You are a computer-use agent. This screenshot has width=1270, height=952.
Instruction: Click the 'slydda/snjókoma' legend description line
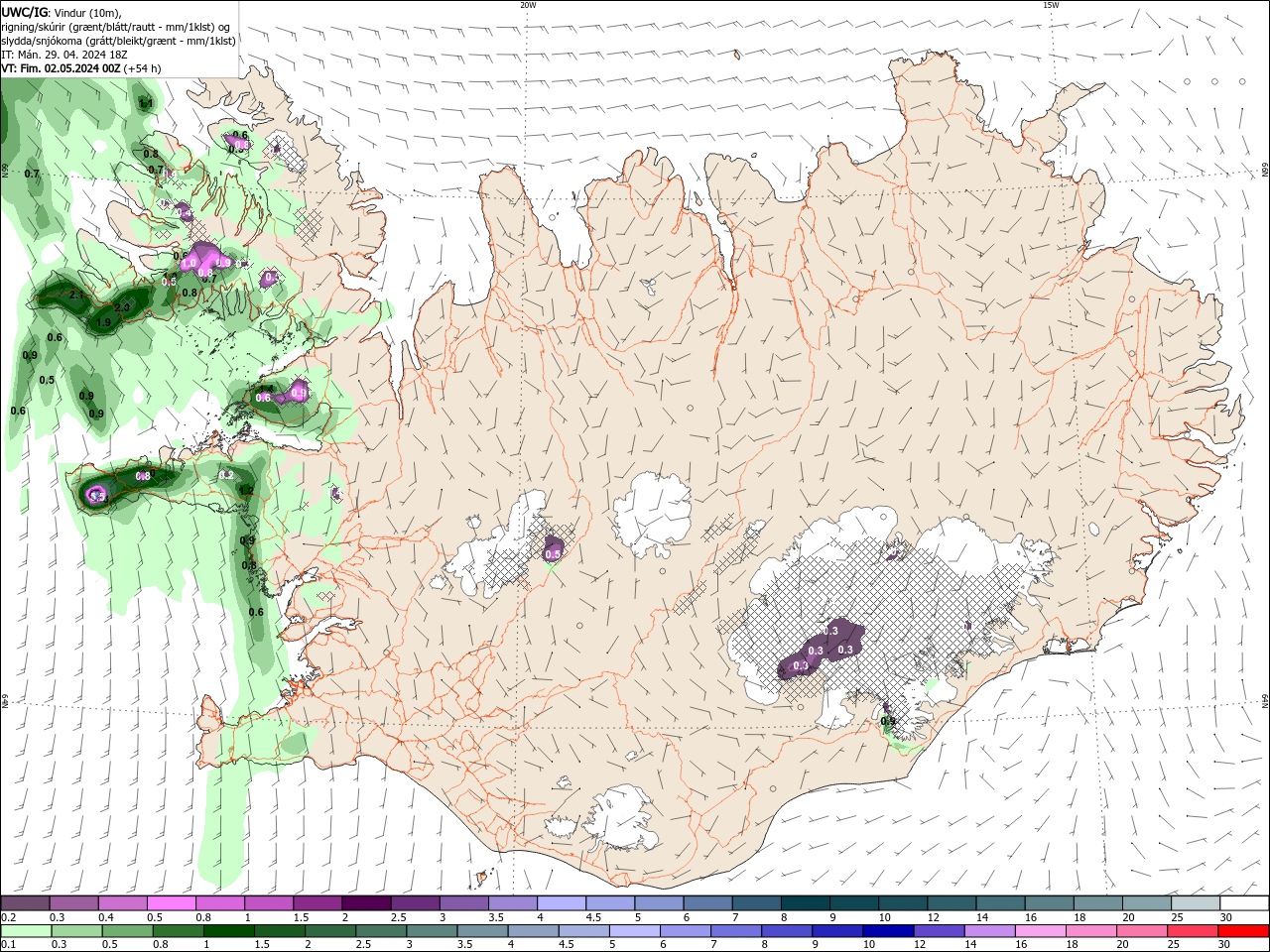(x=118, y=41)
